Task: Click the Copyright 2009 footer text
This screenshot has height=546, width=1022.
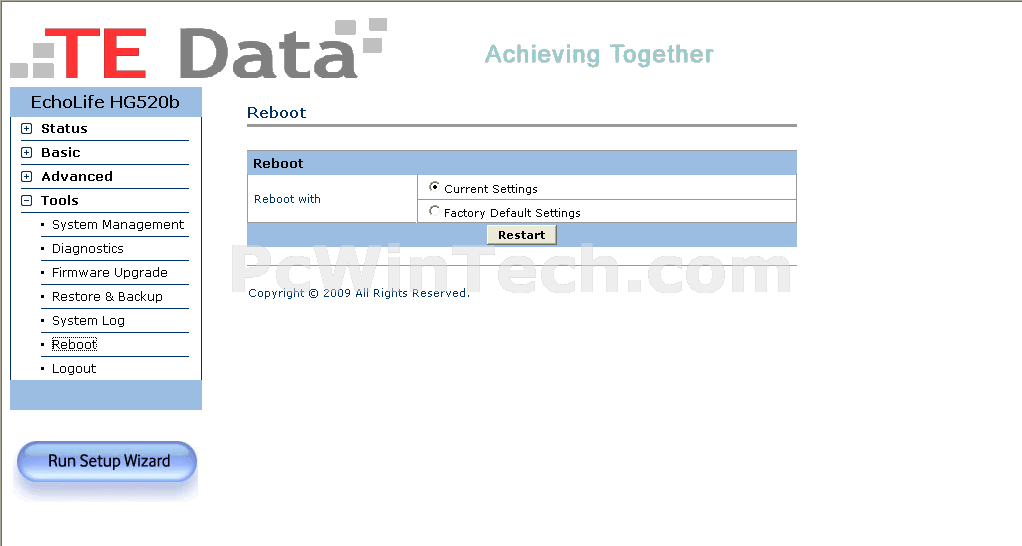Action: [358, 293]
